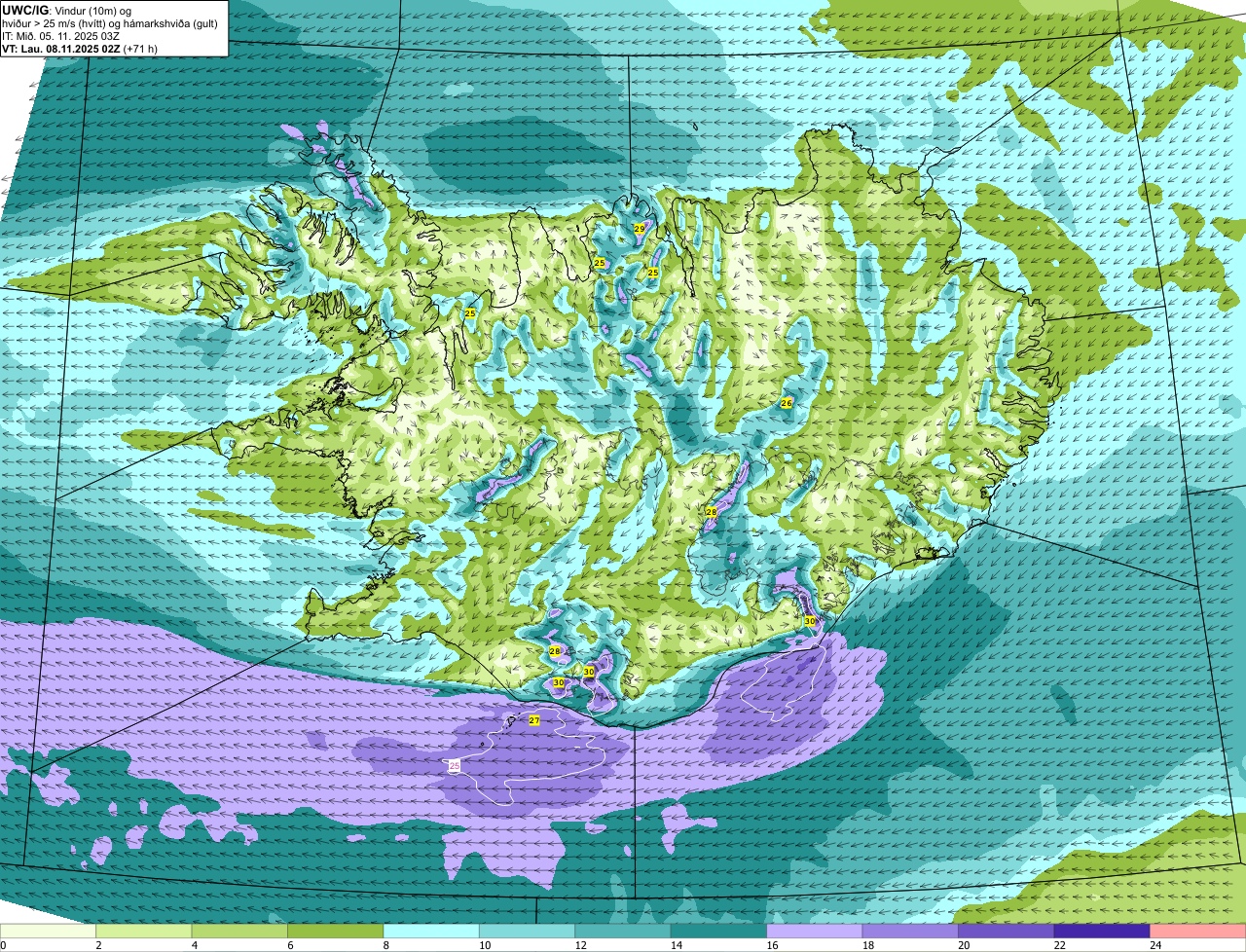Click the scale tick label '2'

(x=98, y=945)
